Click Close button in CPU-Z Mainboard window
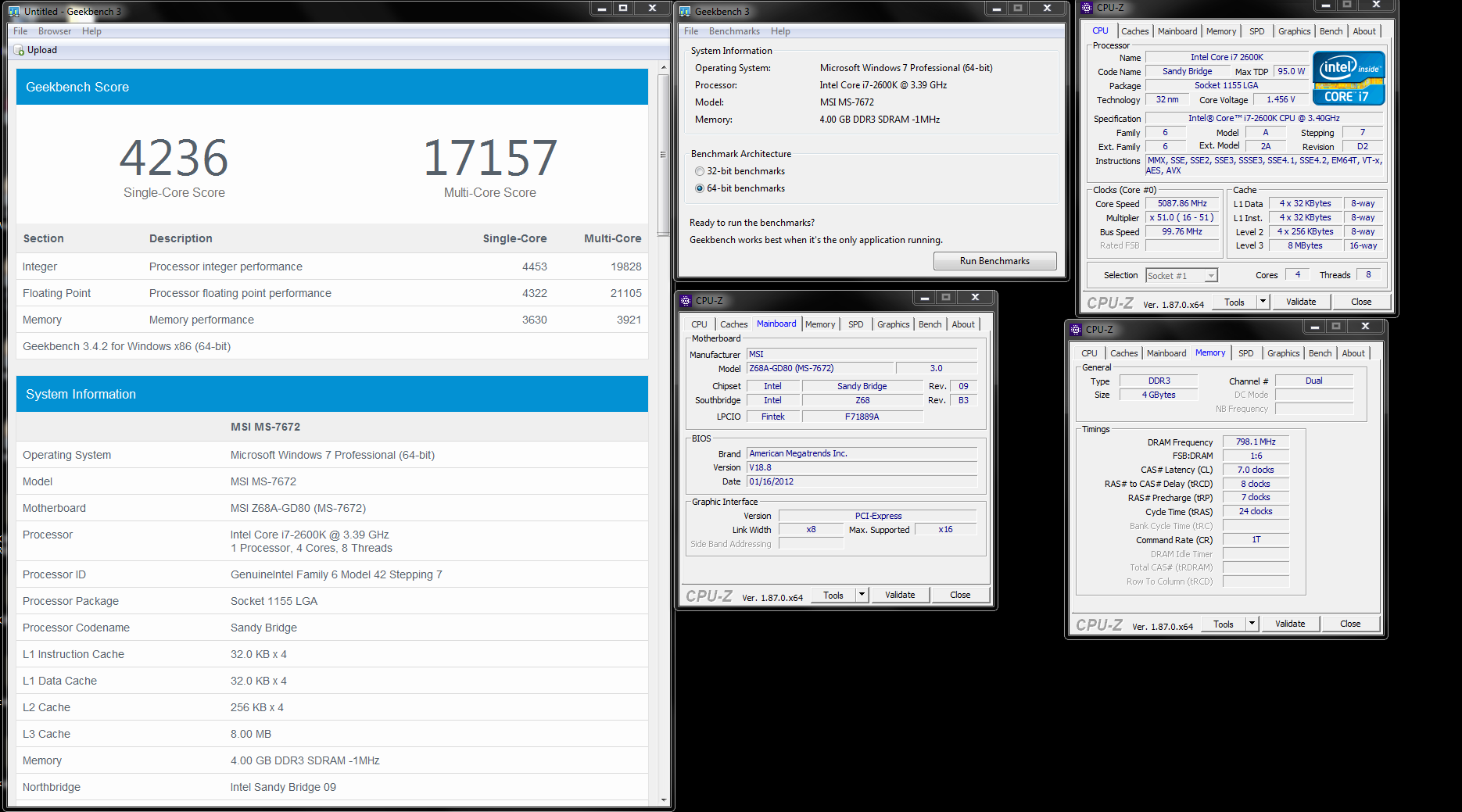Screen dimensions: 1462x812 [x=960, y=595]
